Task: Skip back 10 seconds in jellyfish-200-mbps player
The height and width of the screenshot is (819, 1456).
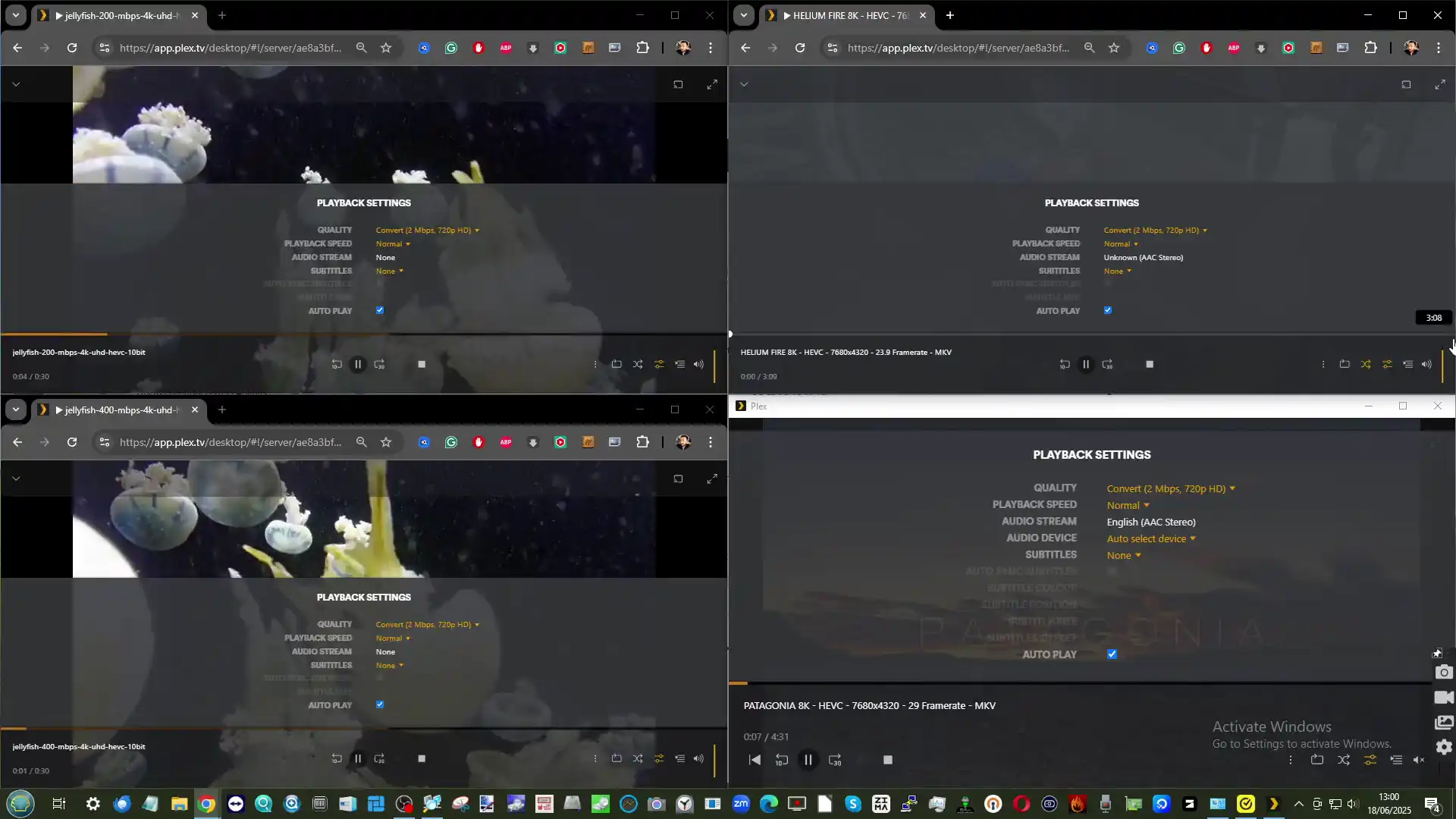Action: click(337, 364)
